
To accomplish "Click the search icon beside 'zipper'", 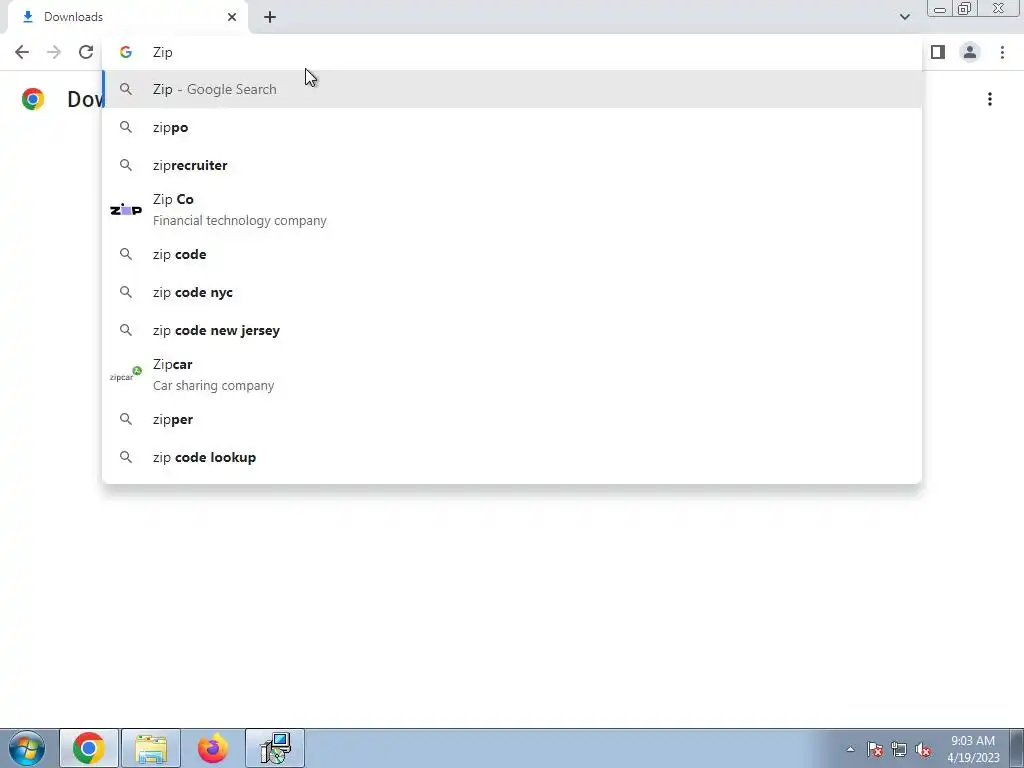I will [125, 419].
